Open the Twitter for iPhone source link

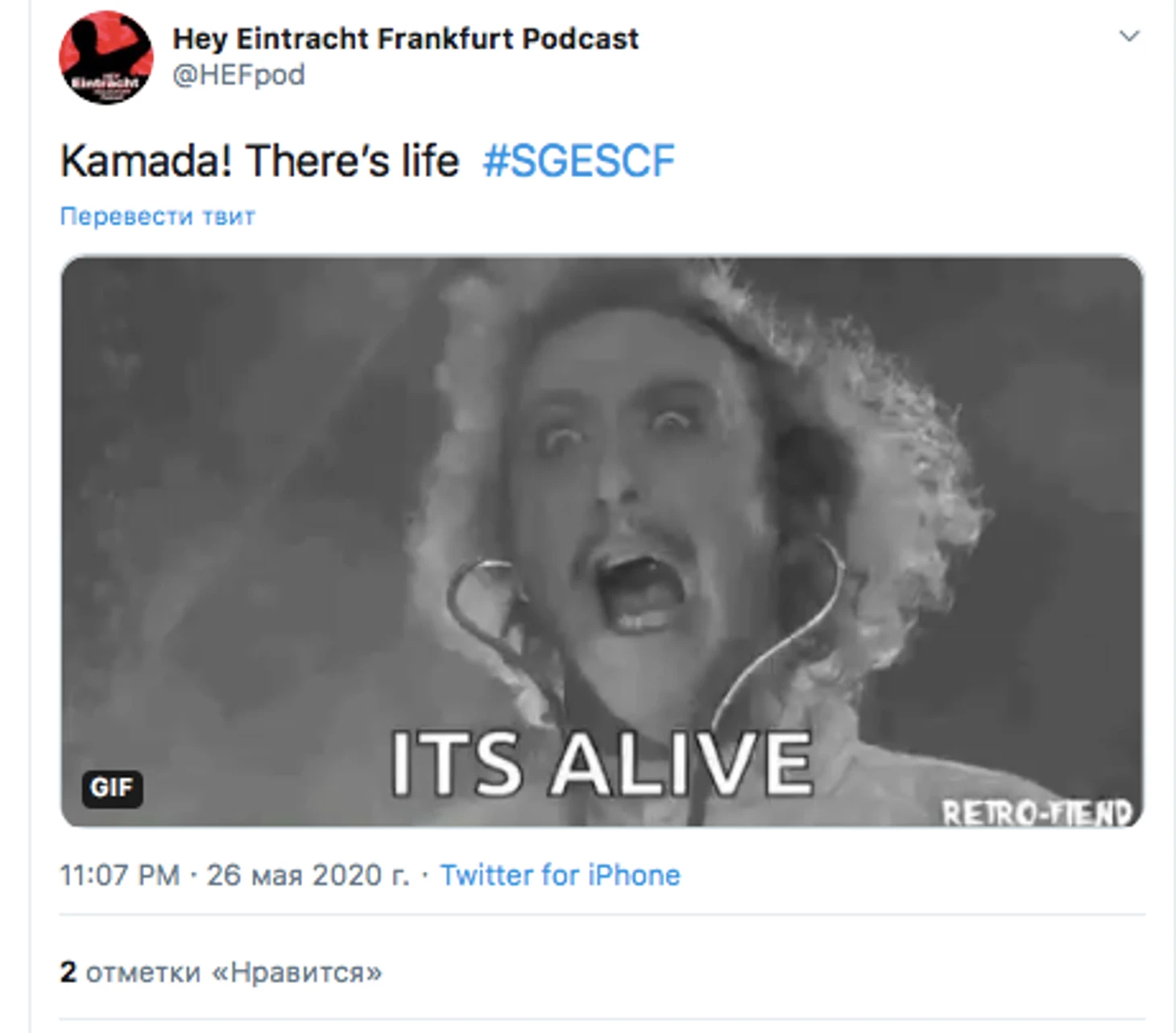560,875
